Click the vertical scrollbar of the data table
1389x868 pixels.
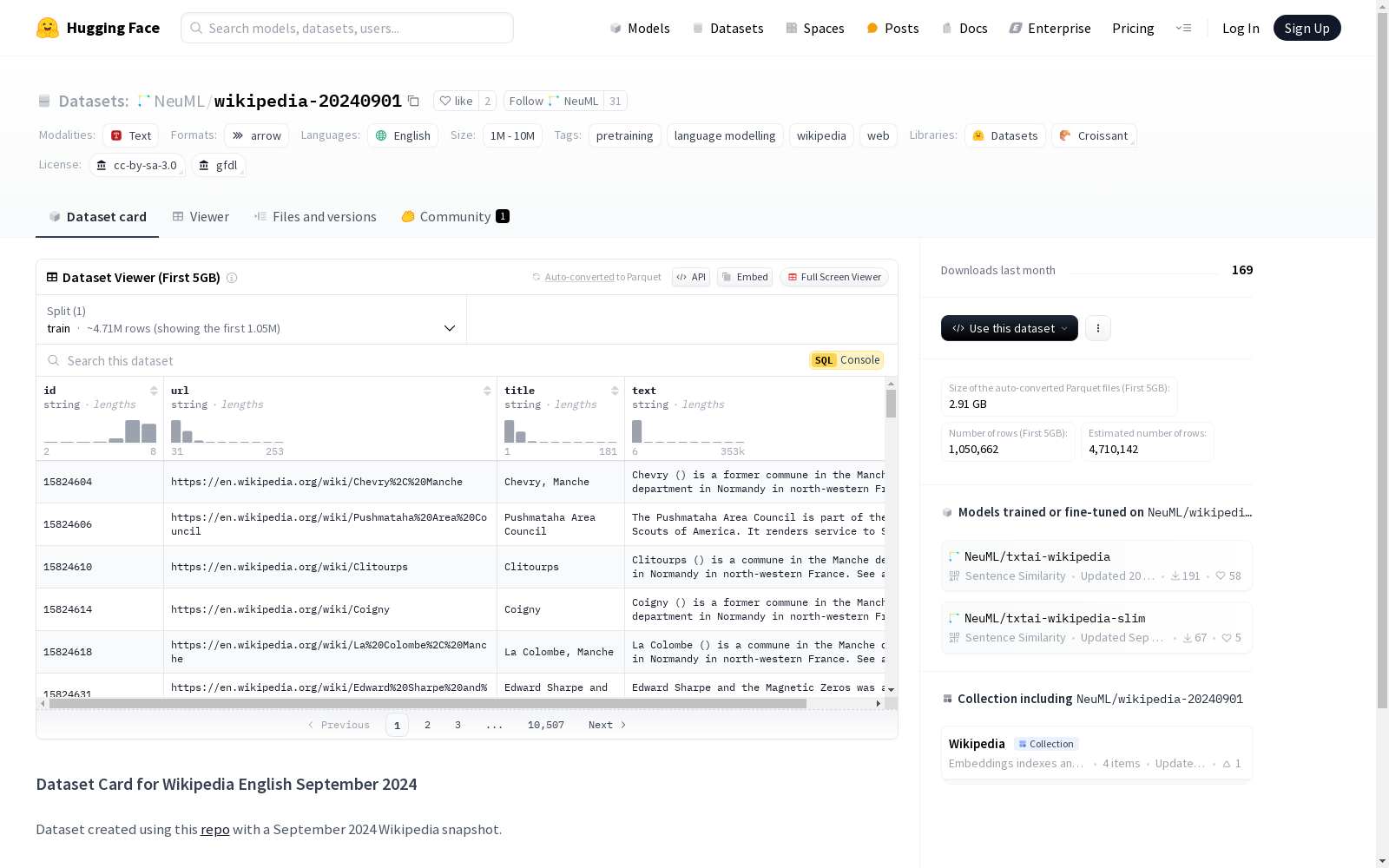point(891,404)
